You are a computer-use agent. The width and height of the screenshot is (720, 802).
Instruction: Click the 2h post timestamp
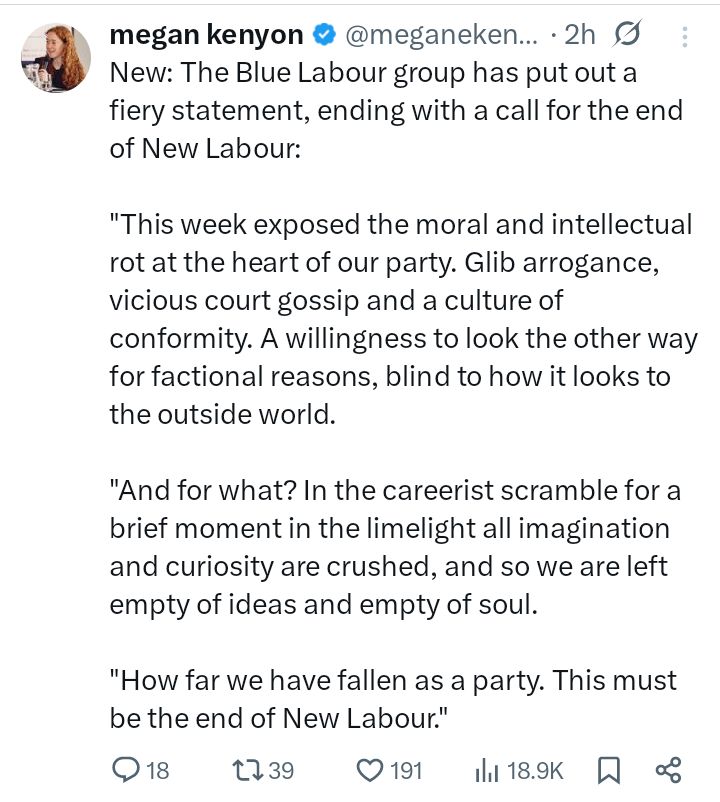580,35
